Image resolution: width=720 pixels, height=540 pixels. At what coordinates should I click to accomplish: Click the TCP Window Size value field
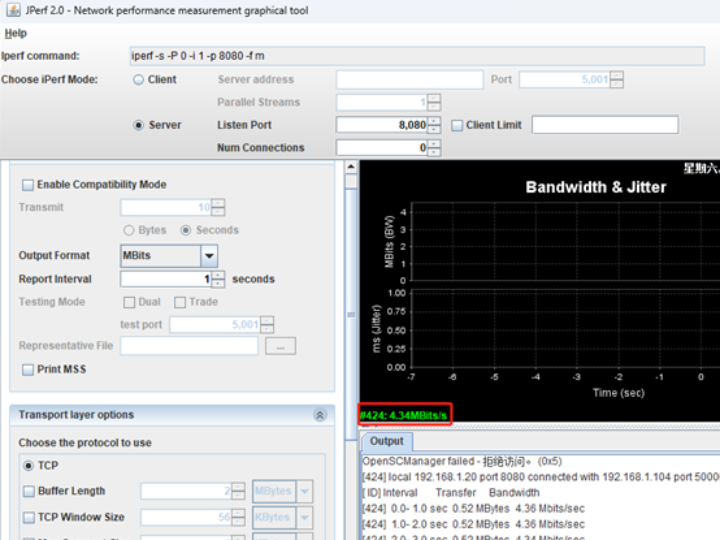click(186, 517)
